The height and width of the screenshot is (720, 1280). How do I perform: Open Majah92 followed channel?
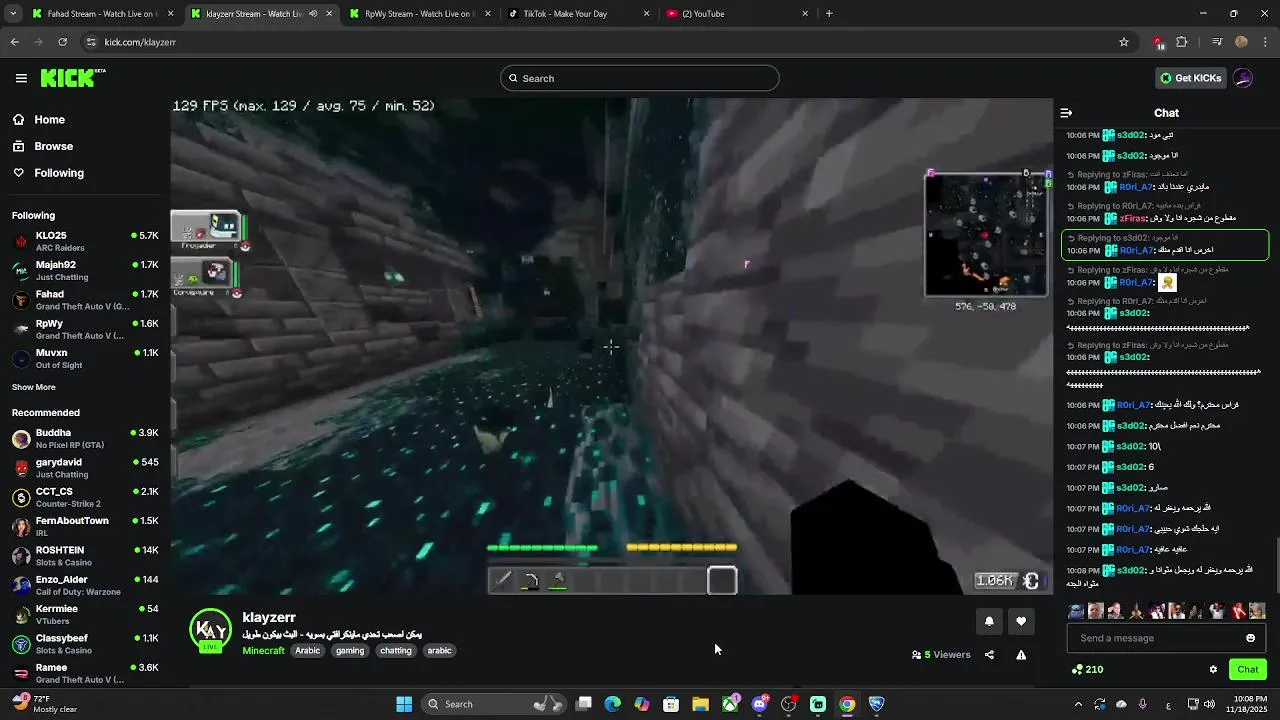point(85,271)
